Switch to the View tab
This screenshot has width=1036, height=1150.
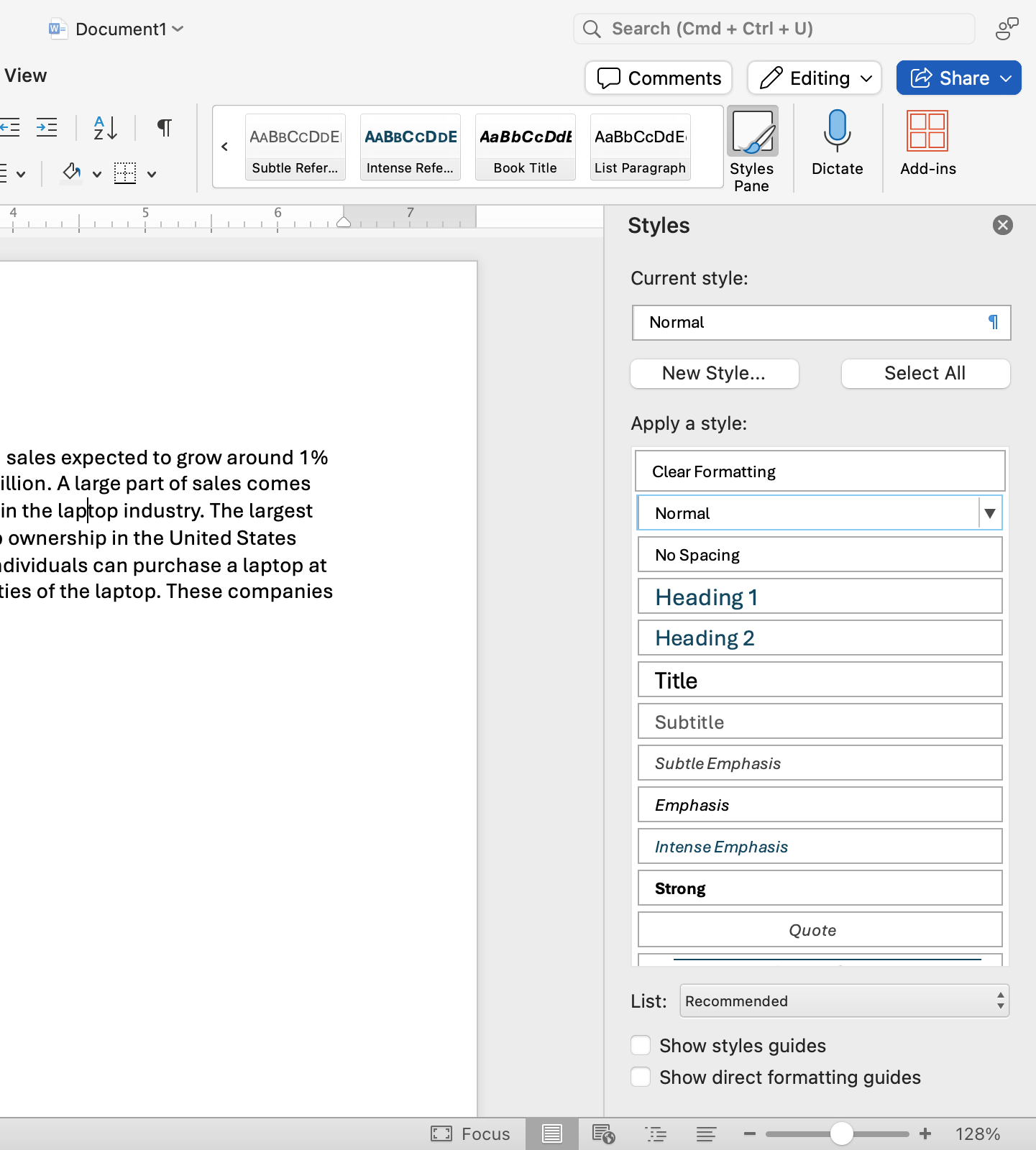(x=25, y=75)
